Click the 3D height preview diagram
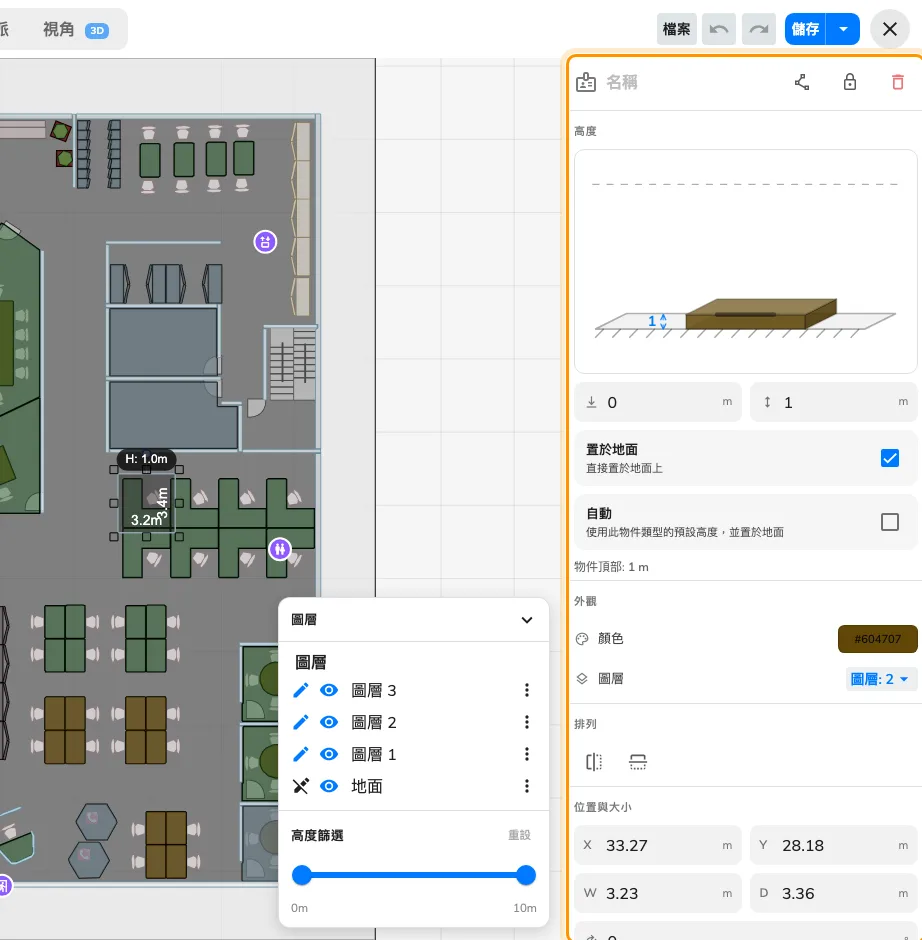Viewport: 922px width, 940px height. (745, 261)
